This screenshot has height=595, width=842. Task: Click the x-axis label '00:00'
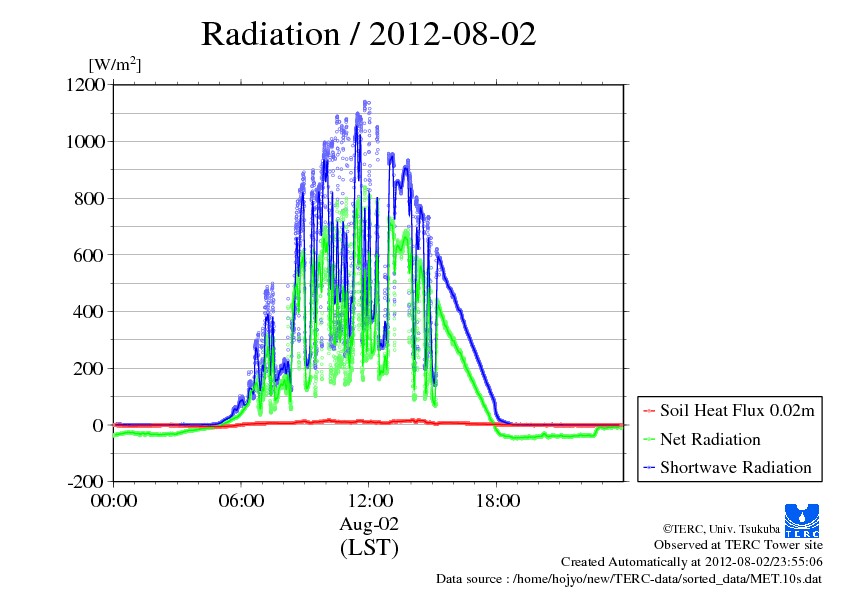coord(114,501)
